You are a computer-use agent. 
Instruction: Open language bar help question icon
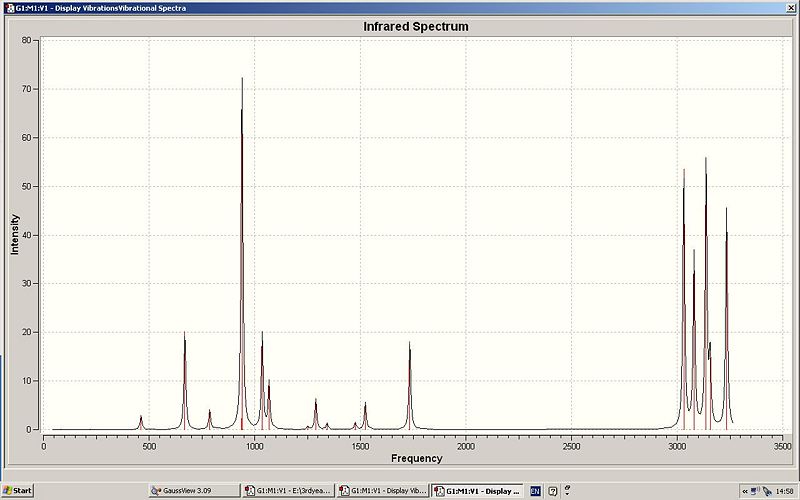pos(553,491)
